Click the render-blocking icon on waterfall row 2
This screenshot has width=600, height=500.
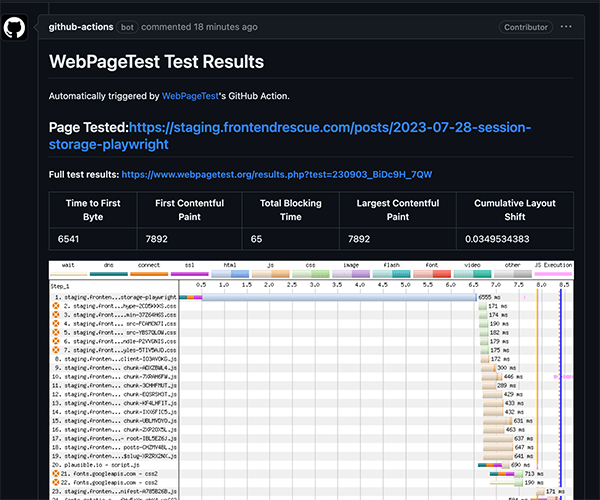tap(56, 306)
